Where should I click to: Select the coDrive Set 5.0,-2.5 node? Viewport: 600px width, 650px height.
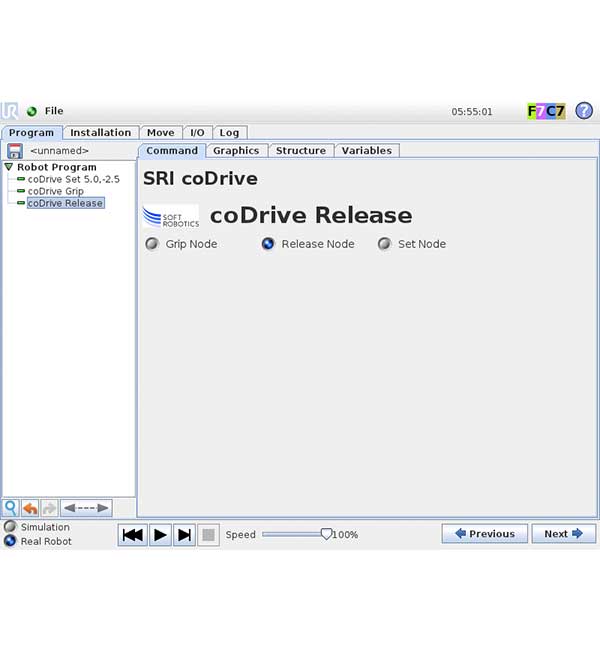[74, 179]
